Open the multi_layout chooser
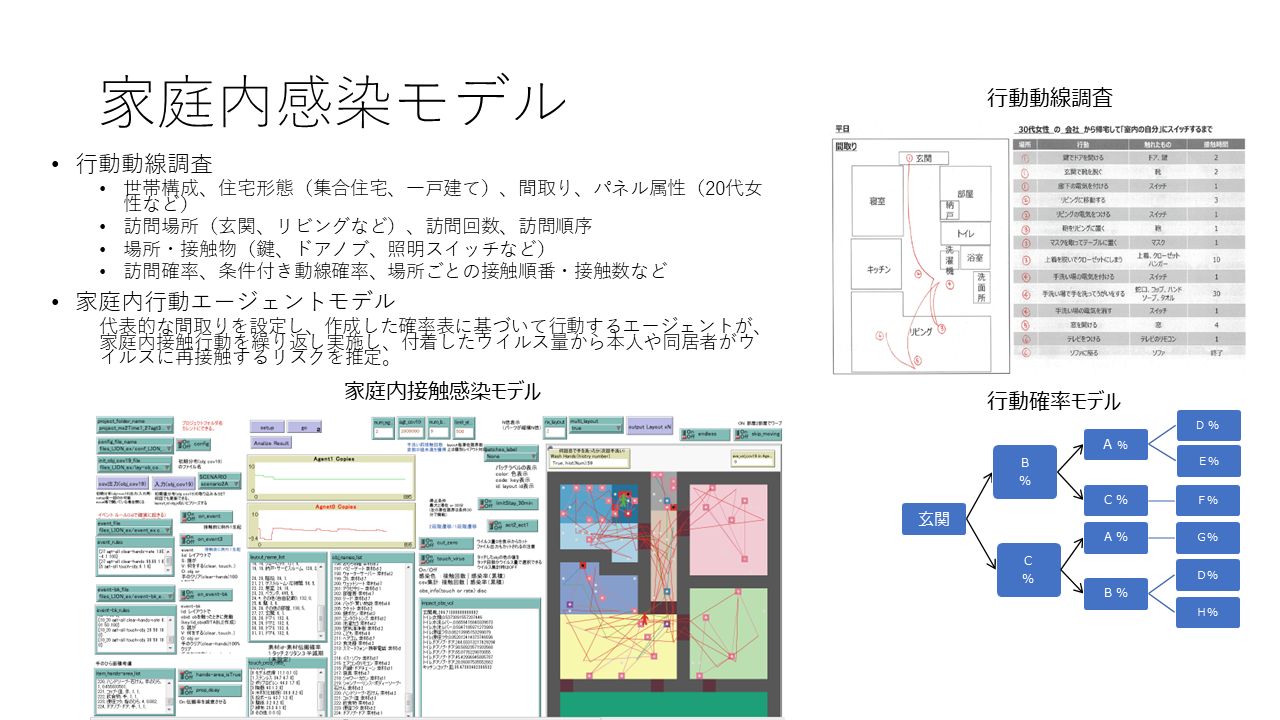Screen dimensions: 1280x720 (596, 425)
